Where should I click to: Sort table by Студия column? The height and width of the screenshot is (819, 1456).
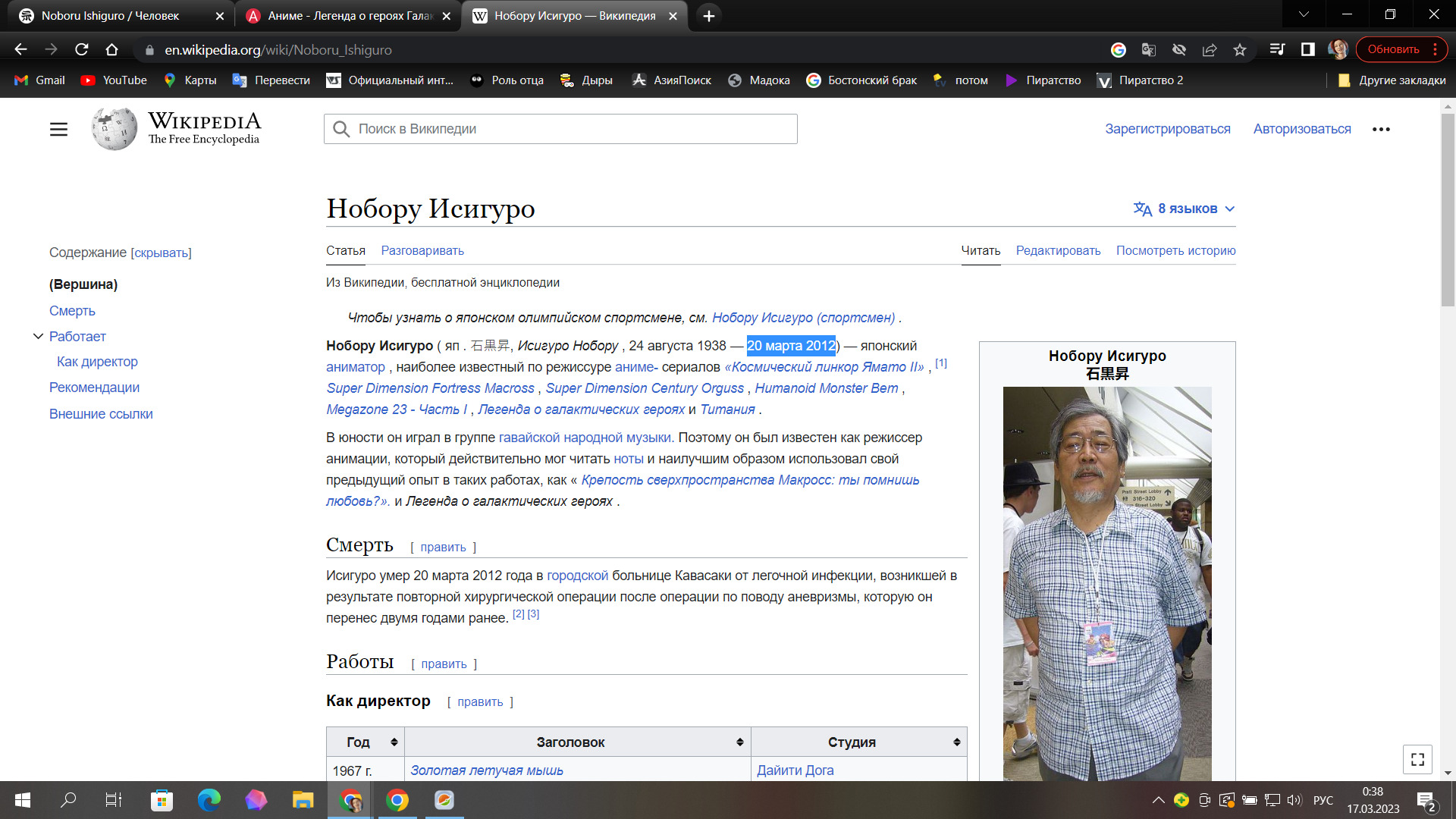(956, 742)
